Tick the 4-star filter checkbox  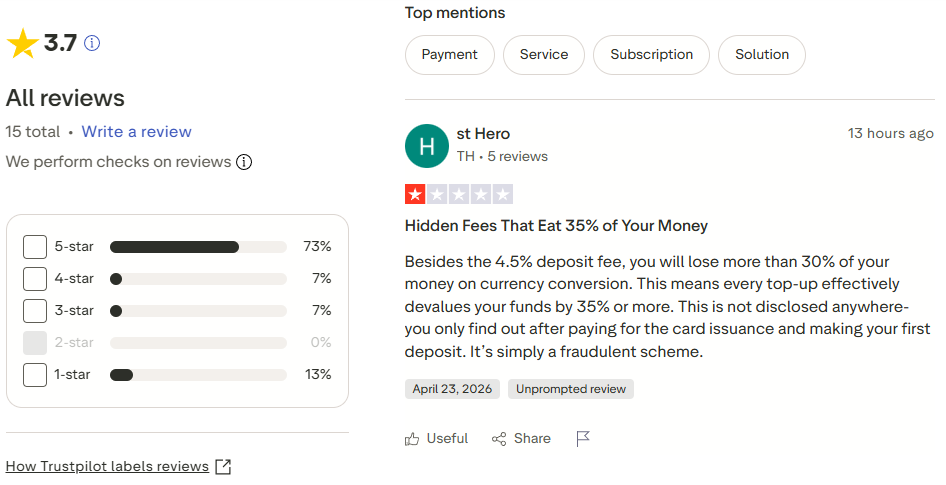(35, 279)
